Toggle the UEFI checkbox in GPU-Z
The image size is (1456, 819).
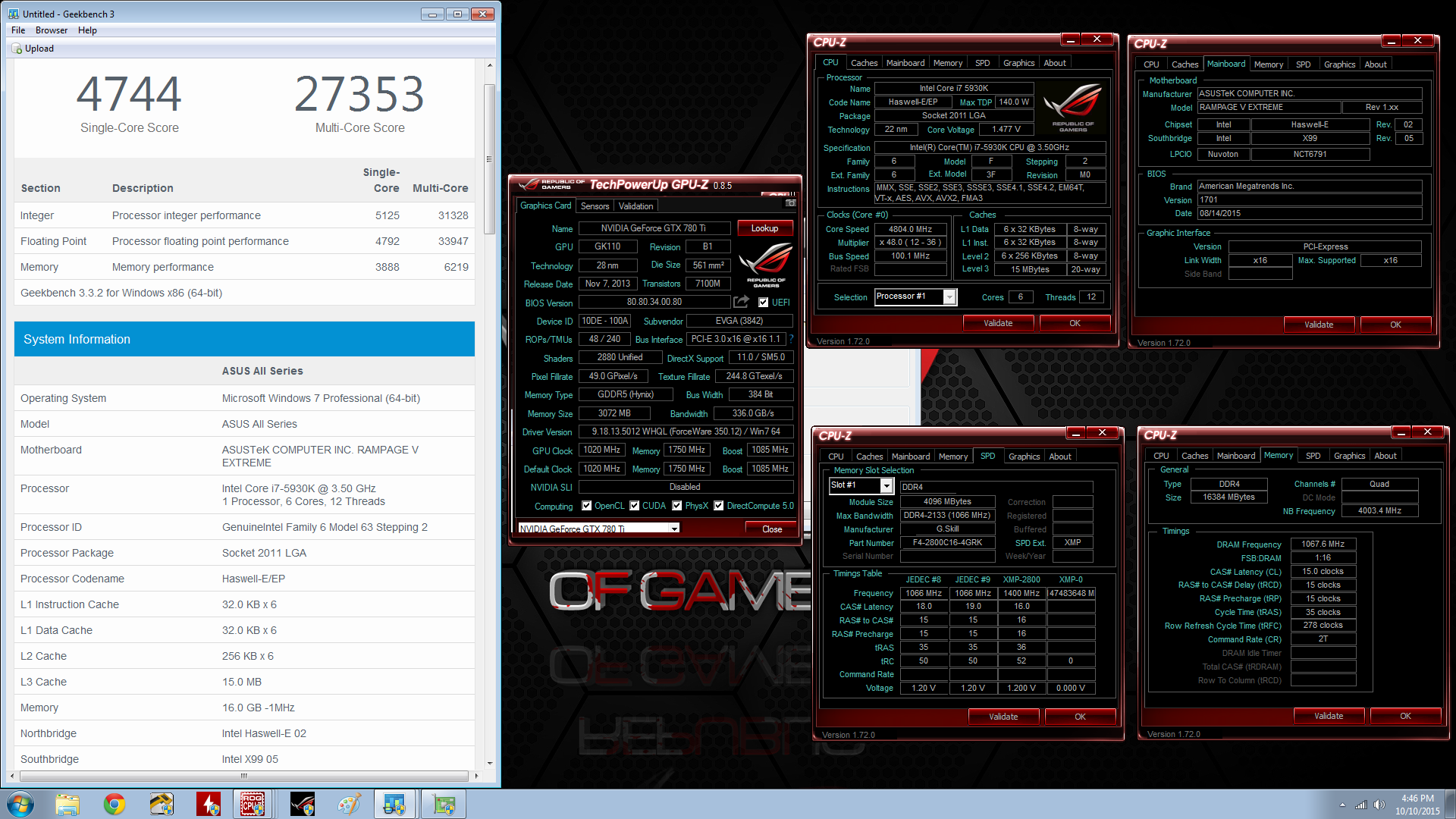(x=764, y=303)
